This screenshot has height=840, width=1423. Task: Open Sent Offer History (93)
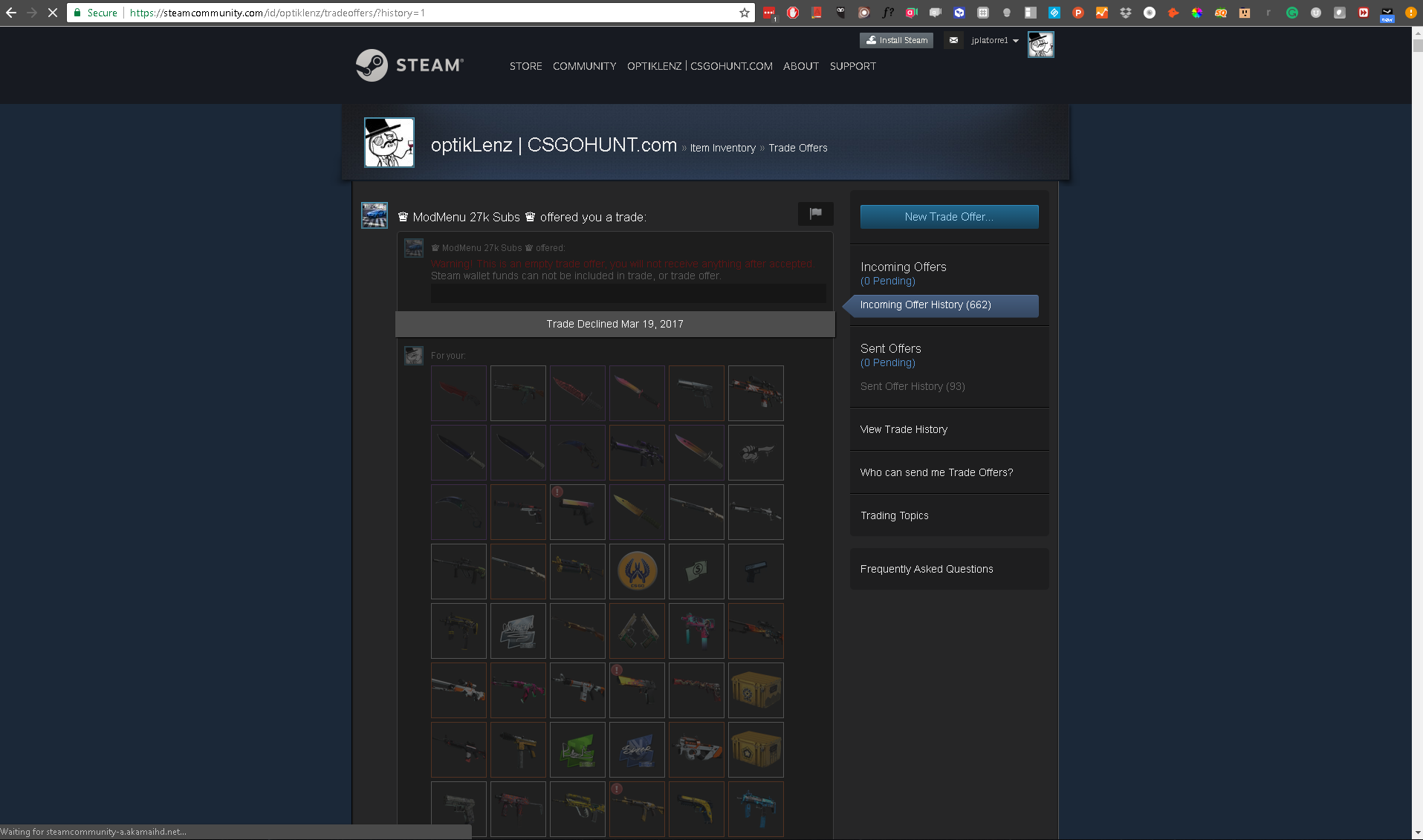click(913, 386)
